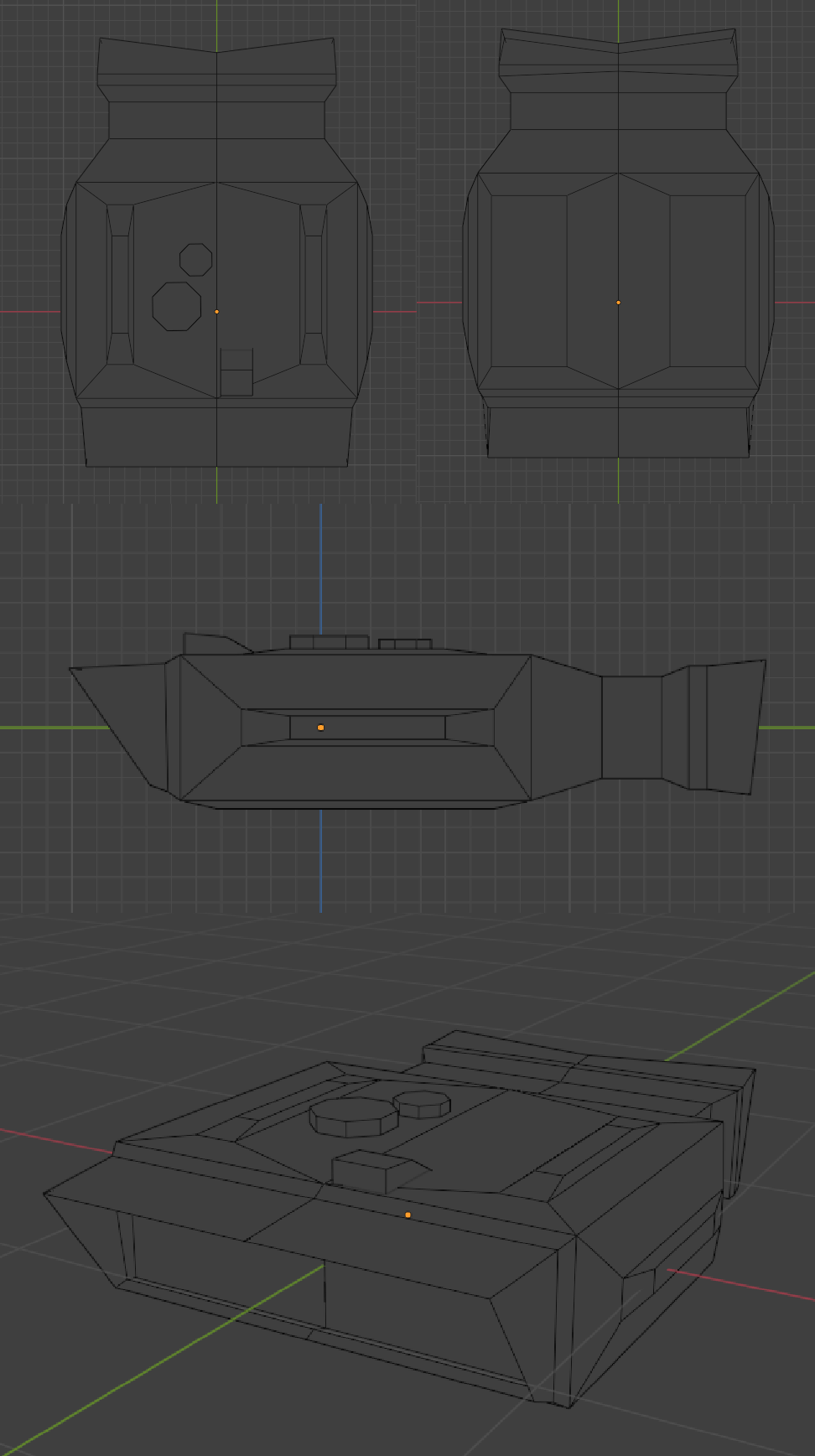Select the orange origin dot in the side view
This screenshot has width=815, height=1456.
coord(321,728)
